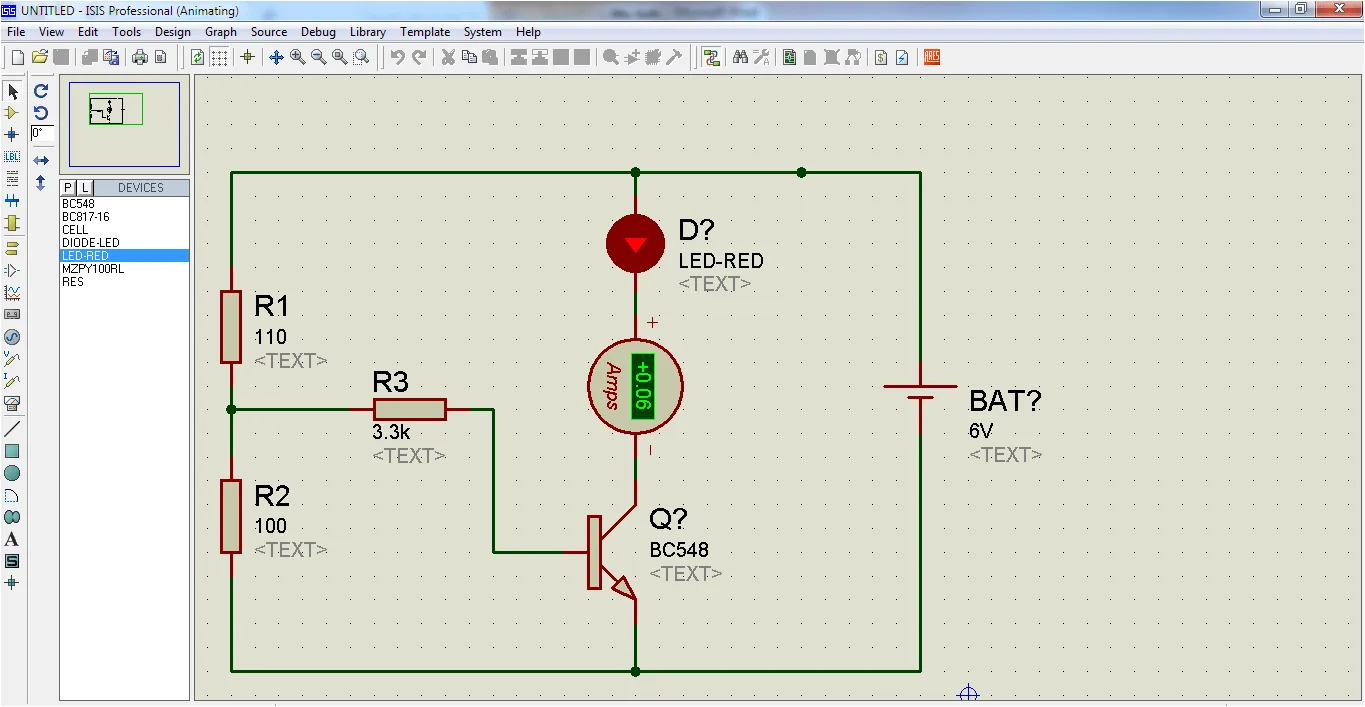The width and height of the screenshot is (1365, 707).
Task: Select the virtual instruments mode tool
Action: tap(12, 403)
